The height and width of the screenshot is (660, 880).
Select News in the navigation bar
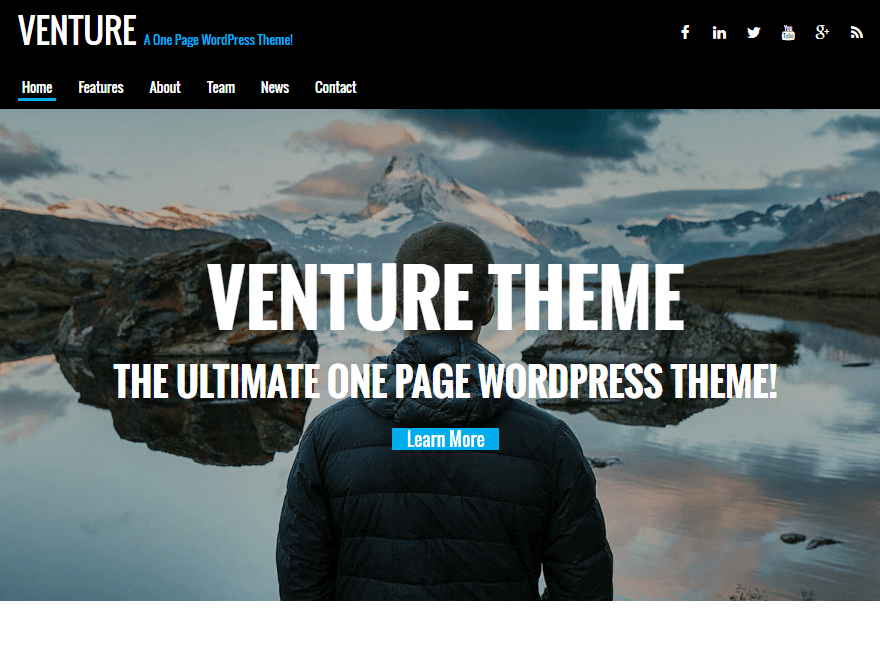click(274, 88)
